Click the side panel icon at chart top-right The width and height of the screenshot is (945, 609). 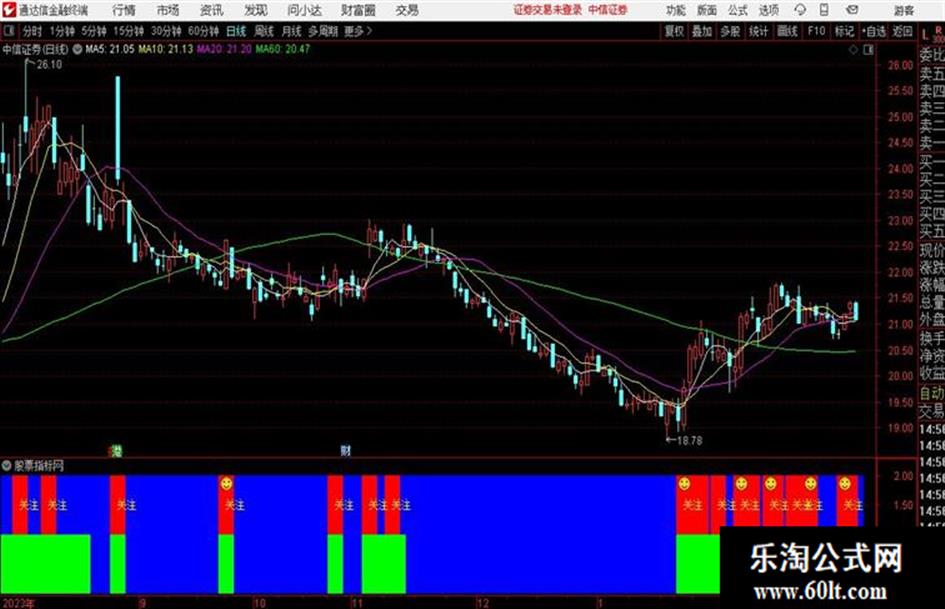point(868,49)
